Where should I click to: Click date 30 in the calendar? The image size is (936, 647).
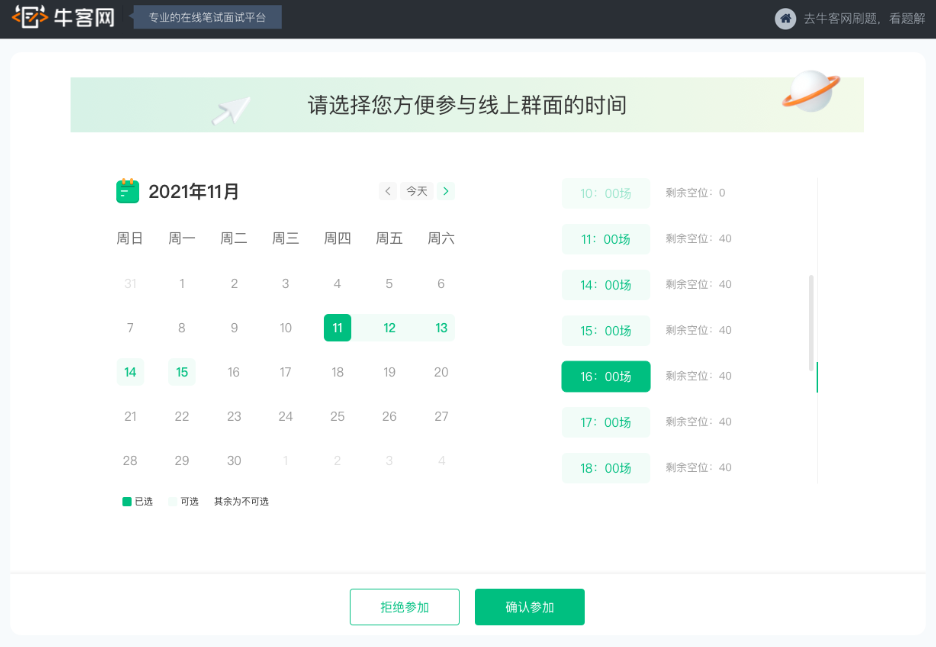[x=234, y=460]
